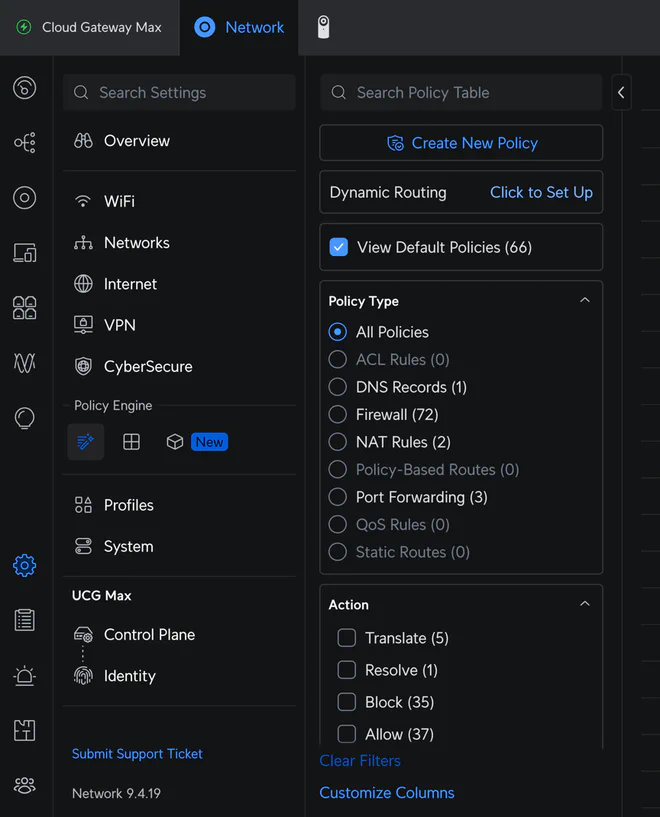Open the Topology icon in the left sidebar
The height and width of the screenshot is (817, 660).
coord(24,143)
